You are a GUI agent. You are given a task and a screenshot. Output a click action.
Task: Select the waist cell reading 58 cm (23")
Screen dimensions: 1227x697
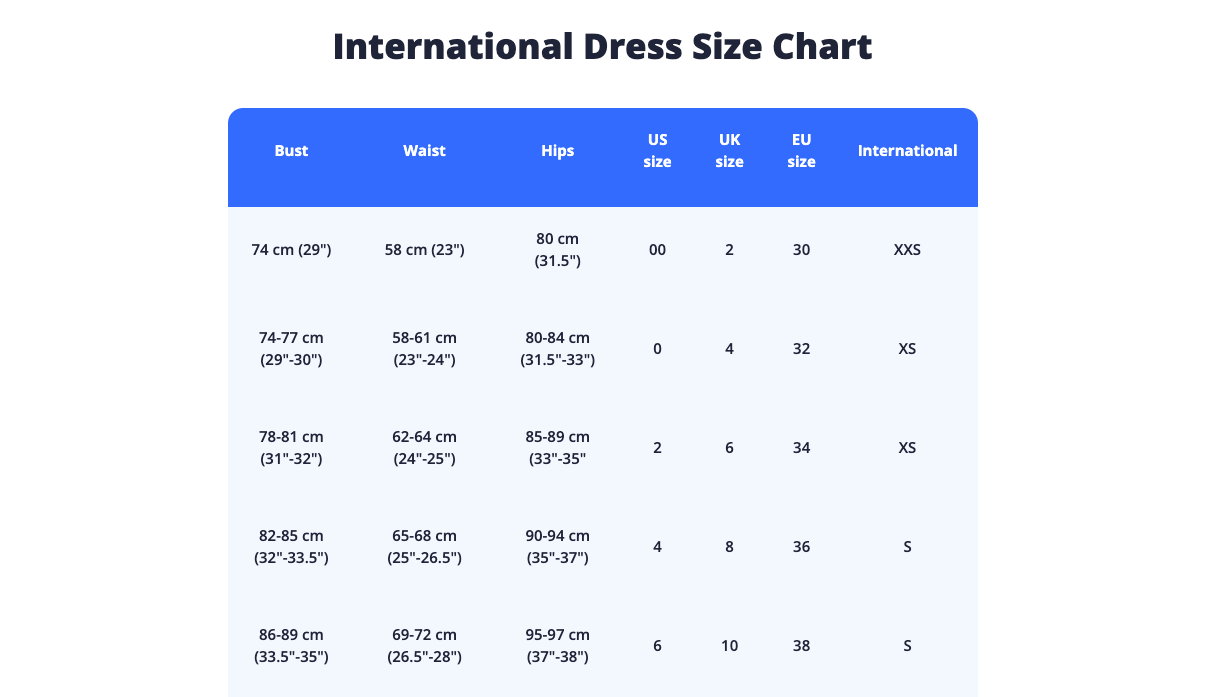coord(424,250)
